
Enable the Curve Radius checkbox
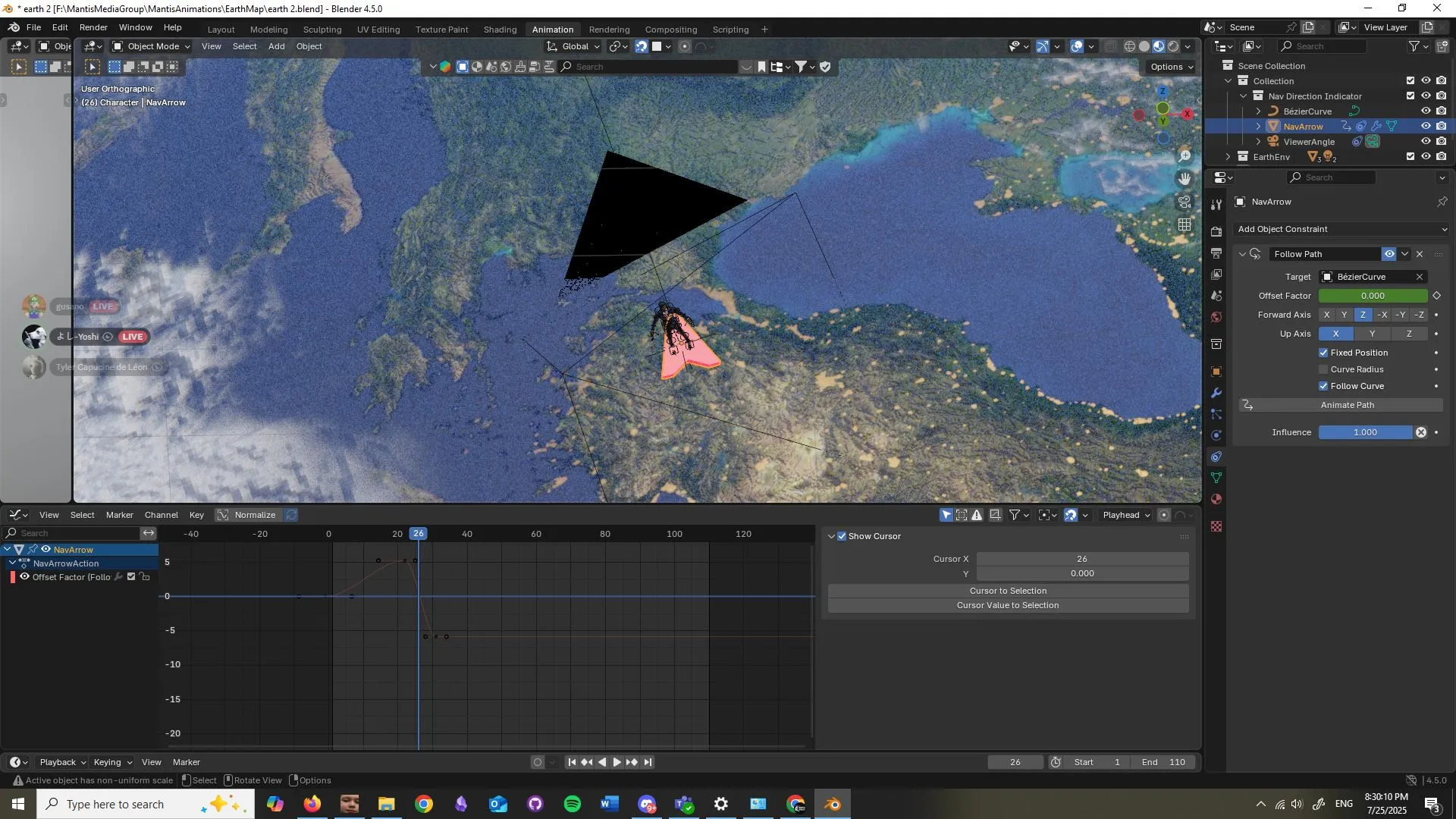click(1323, 369)
